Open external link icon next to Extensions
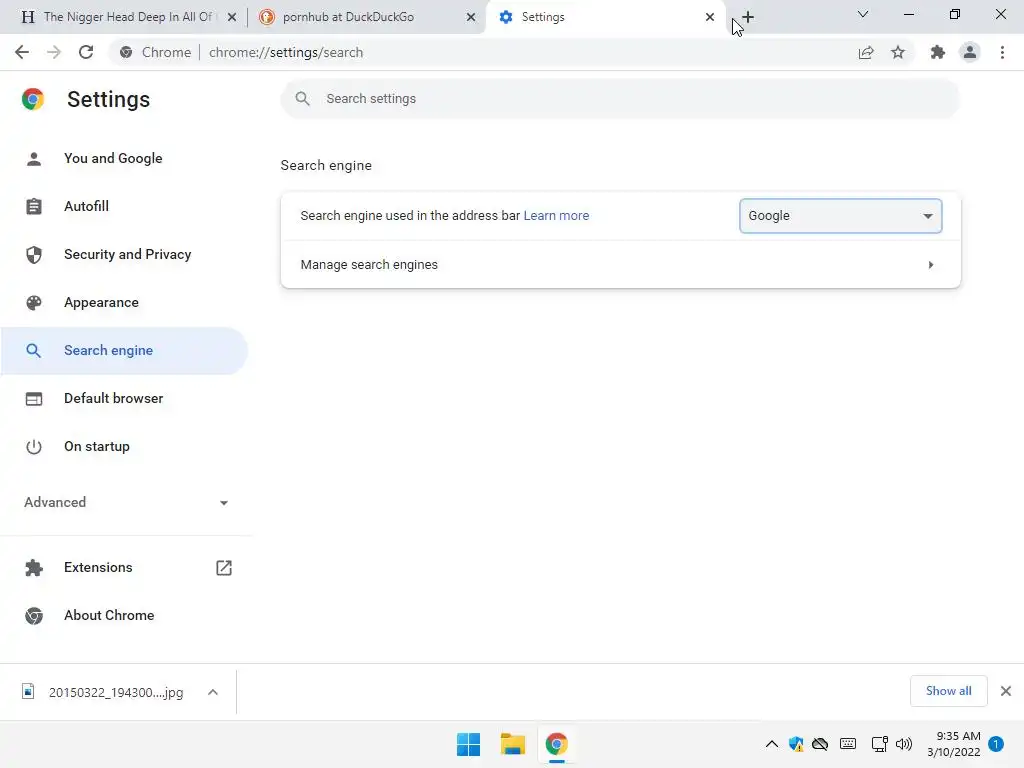The width and height of the screenshot is (1024, 768). point(224,568)
